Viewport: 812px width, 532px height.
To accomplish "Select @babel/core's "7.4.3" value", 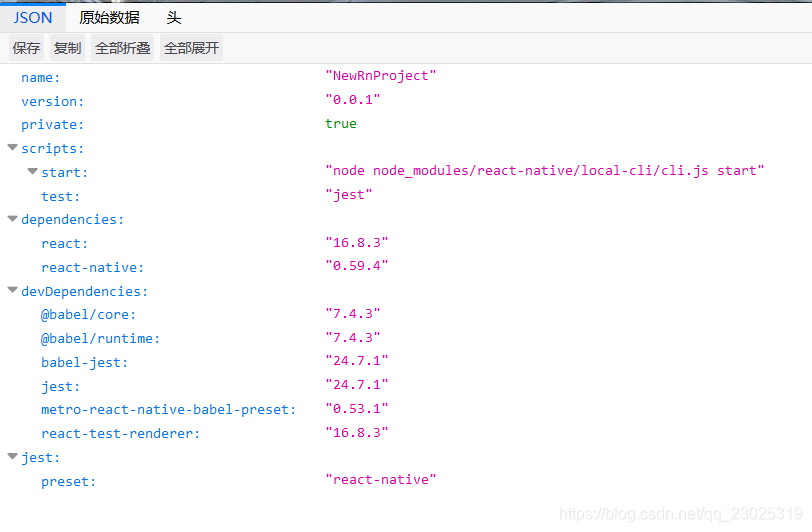I will [x=353, y=313].
